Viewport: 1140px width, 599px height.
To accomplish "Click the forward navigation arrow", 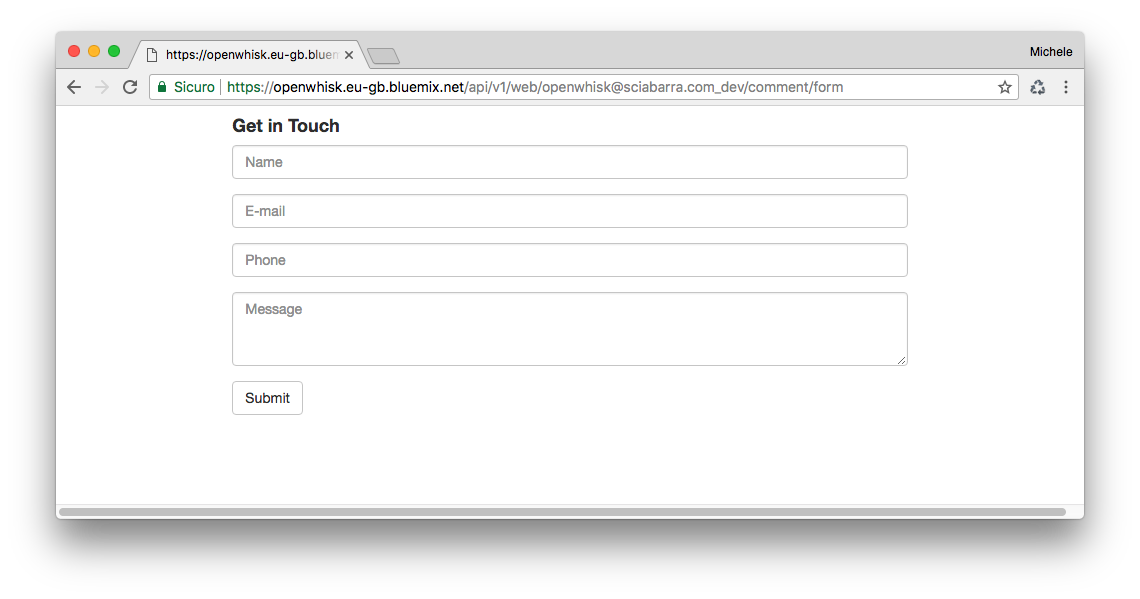I will [x=102, y=87].
